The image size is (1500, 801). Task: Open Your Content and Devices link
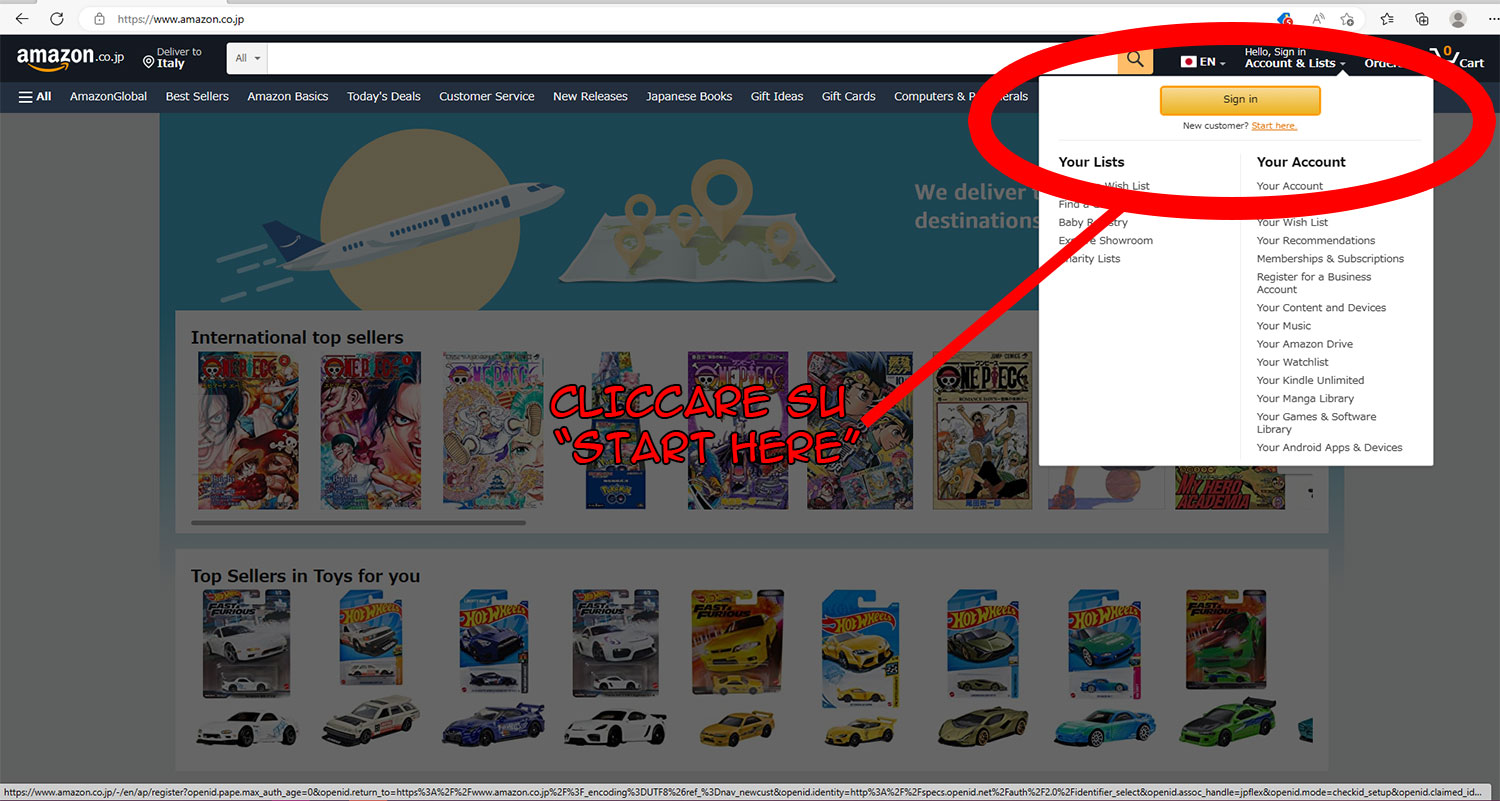[1321, 308]
